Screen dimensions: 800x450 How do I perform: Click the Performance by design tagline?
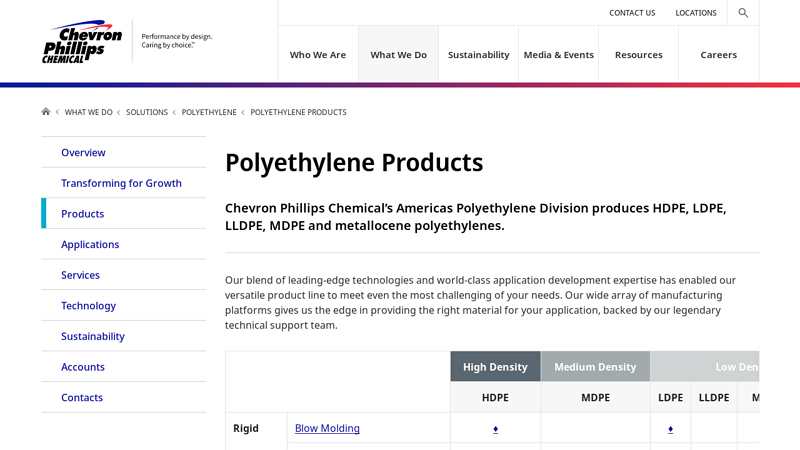pyautogui.click(x=177, y=41)
